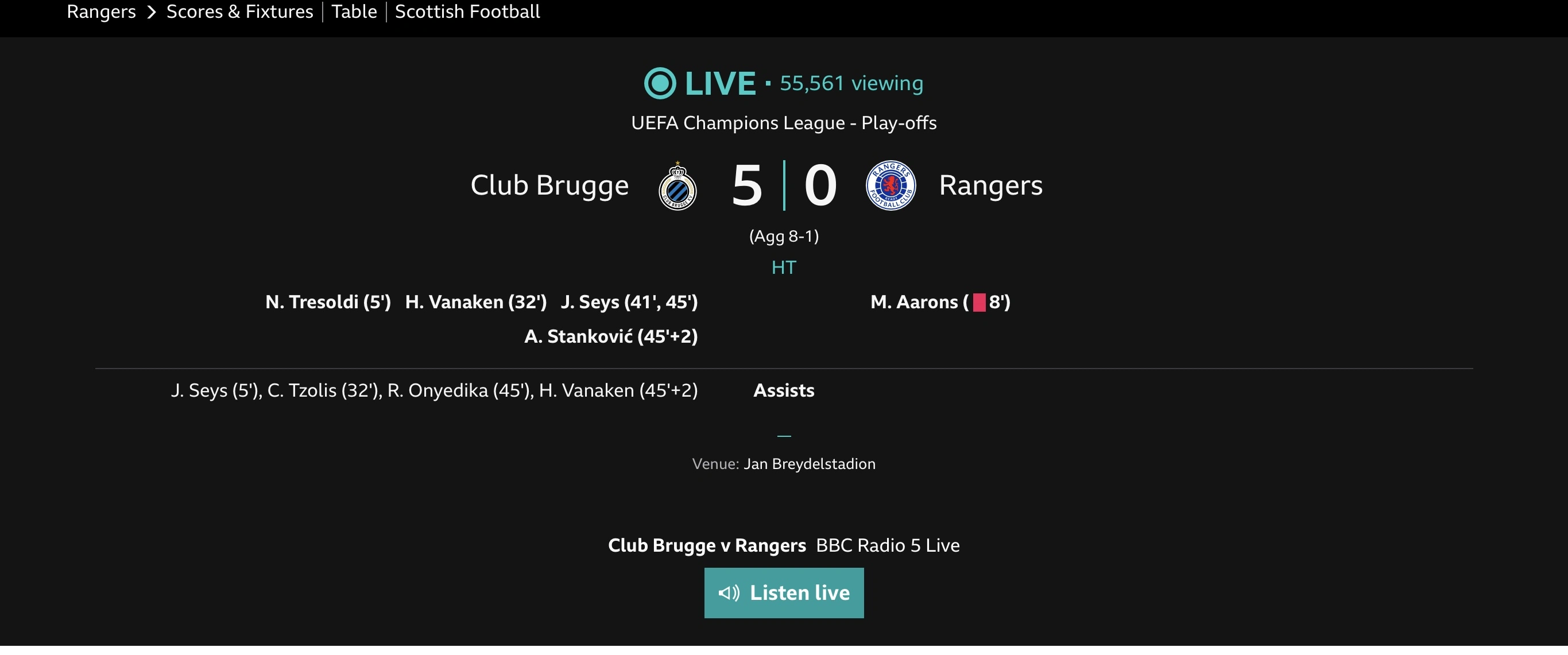1568x655 pixels.
Task: Click the Assists heading
Action: click(x=783, y=391)
